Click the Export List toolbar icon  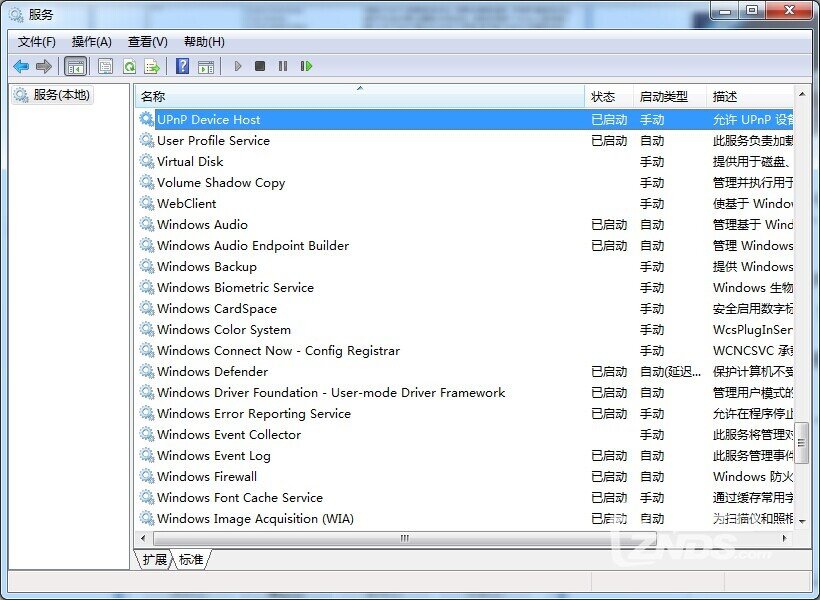point(152,66)
